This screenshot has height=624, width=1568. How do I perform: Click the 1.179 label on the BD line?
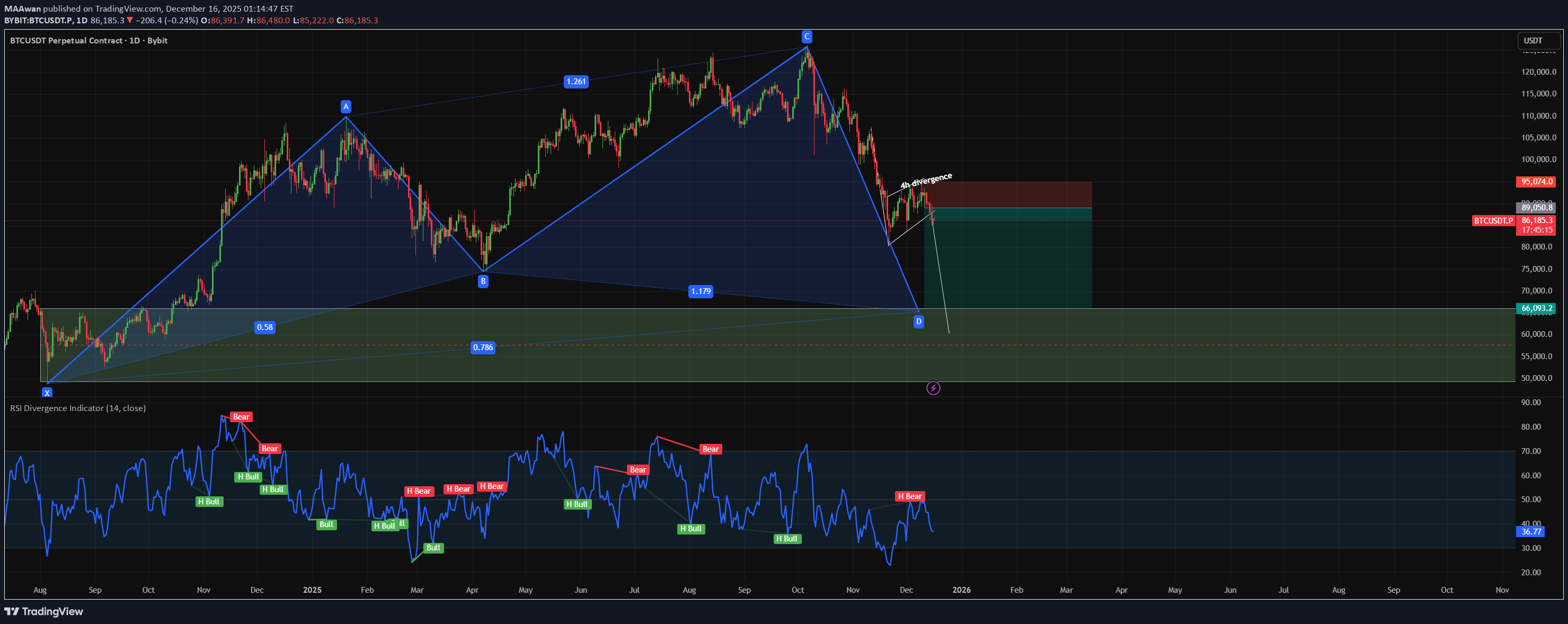coord(701,291)
